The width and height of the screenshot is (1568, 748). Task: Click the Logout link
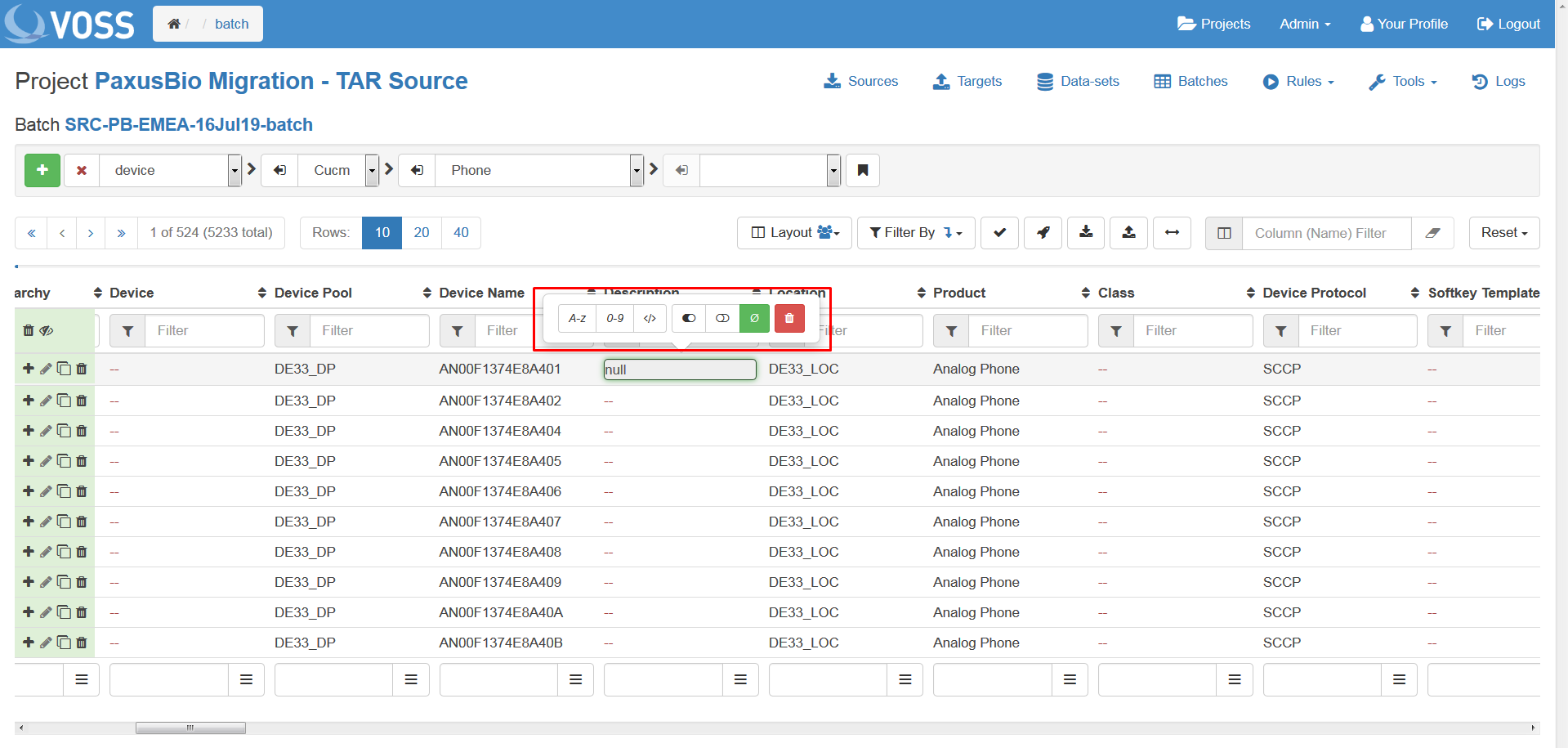(x=1508, y=24)
